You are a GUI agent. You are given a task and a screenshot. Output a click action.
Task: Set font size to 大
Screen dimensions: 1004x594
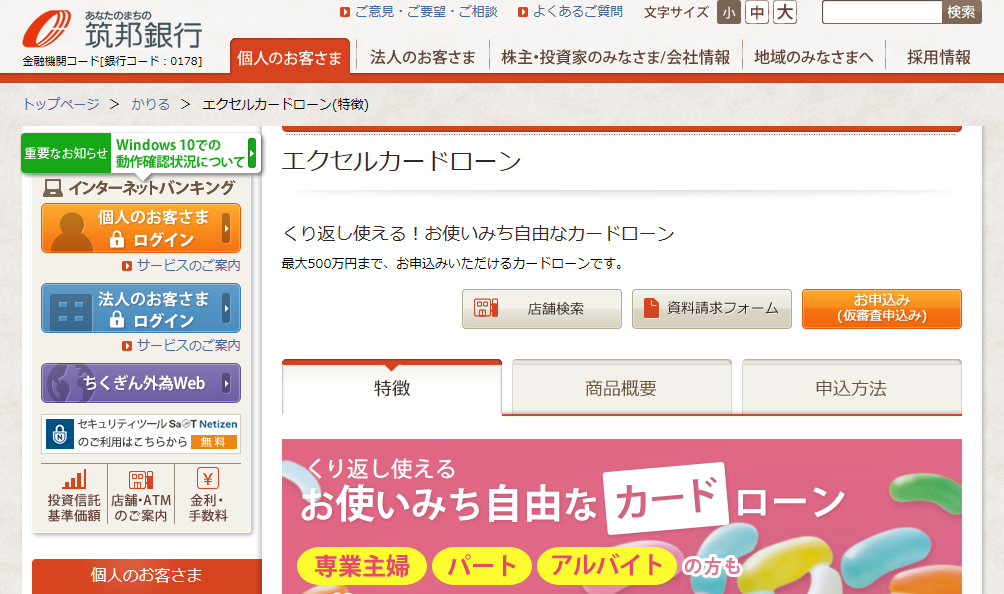[785, 12]
